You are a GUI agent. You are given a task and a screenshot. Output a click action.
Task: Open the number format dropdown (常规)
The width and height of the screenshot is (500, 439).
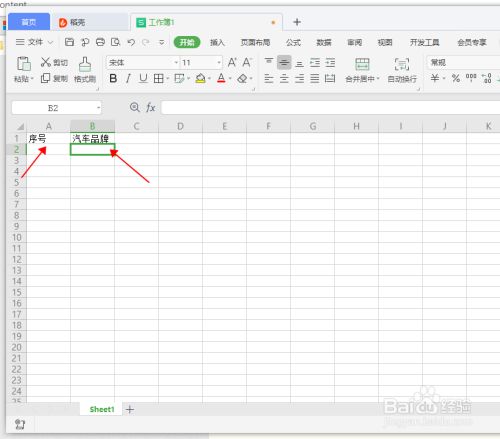tap(464, 62)
